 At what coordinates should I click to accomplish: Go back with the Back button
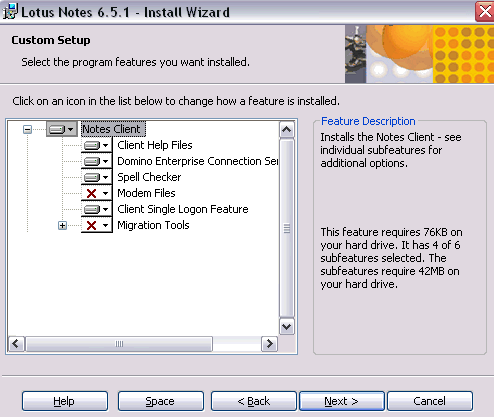pyautogui.click(x=254, y=401)
